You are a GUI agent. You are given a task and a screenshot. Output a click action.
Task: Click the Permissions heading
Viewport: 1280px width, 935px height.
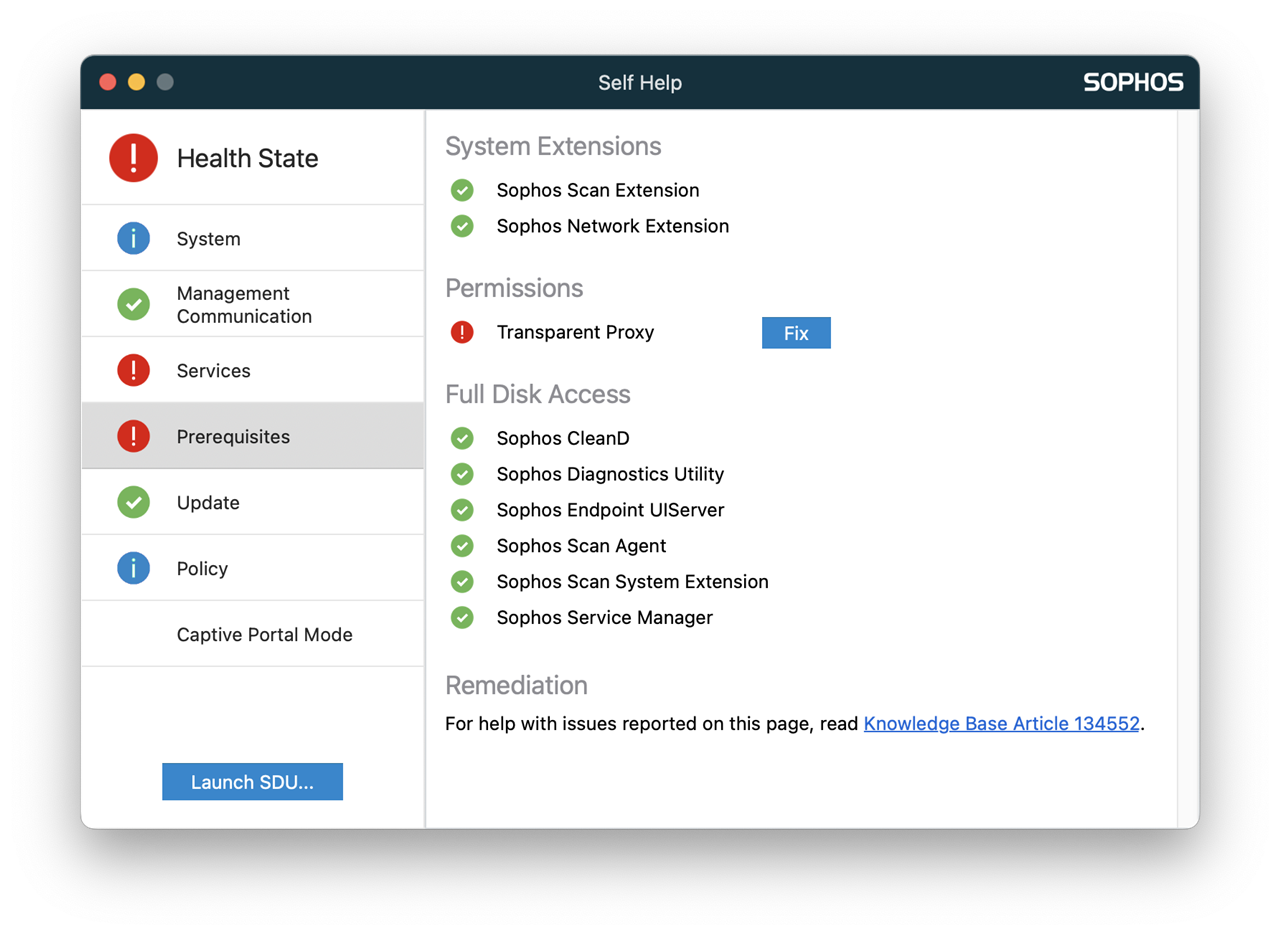(514, 288)
